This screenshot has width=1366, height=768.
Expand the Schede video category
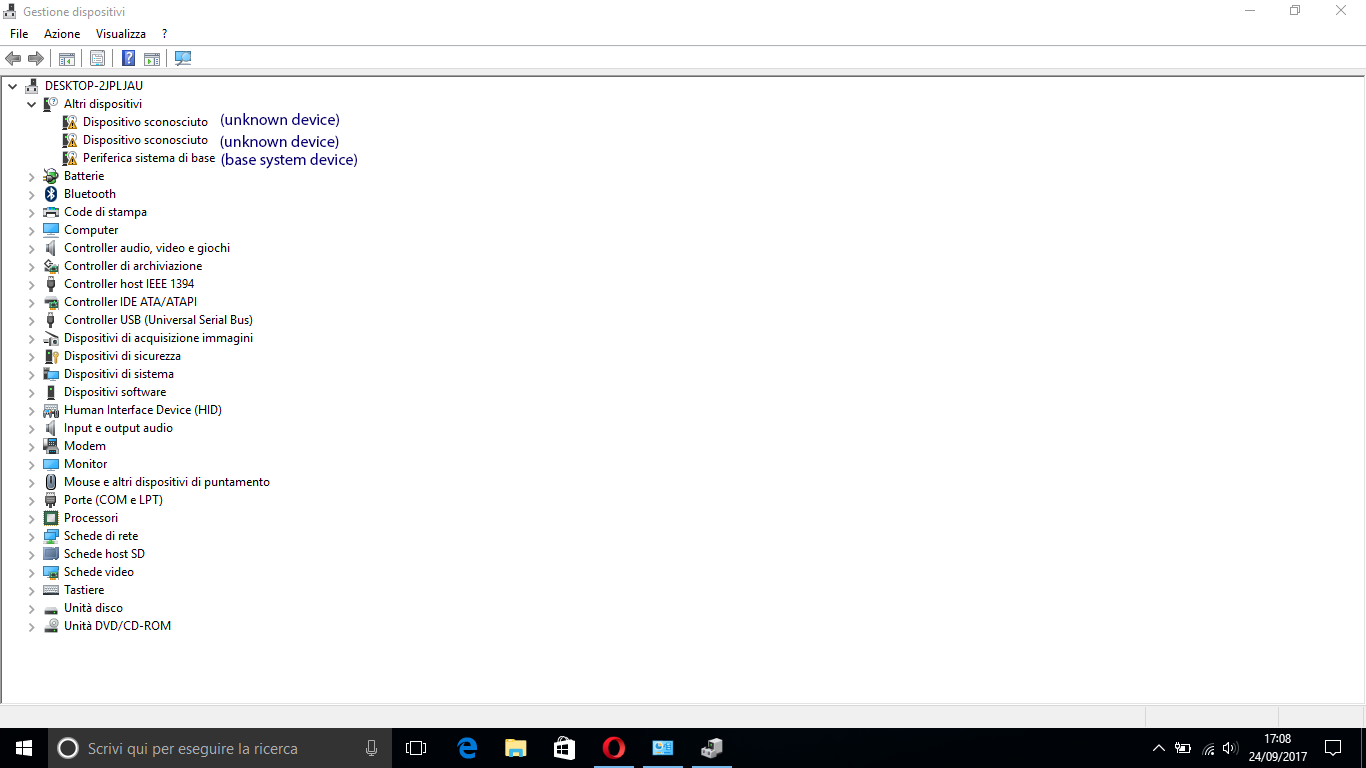31,571
